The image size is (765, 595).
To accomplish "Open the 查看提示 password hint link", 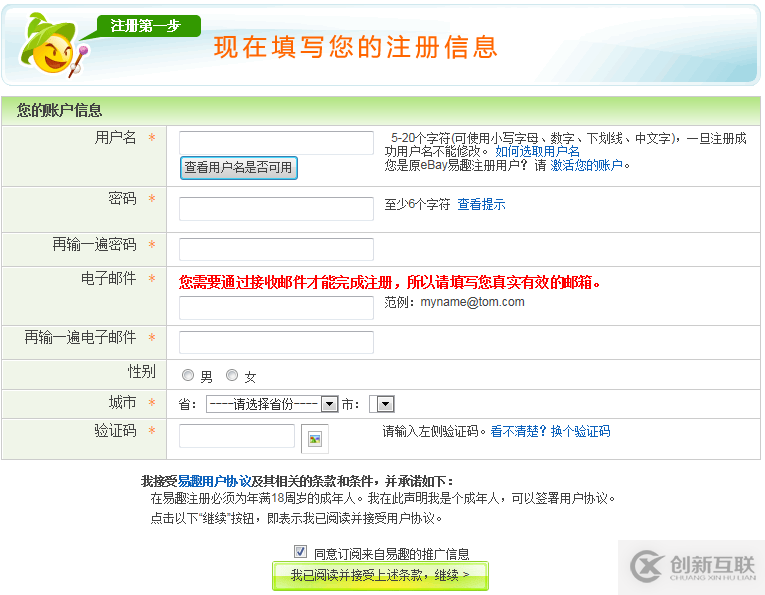I will (481, 204).
